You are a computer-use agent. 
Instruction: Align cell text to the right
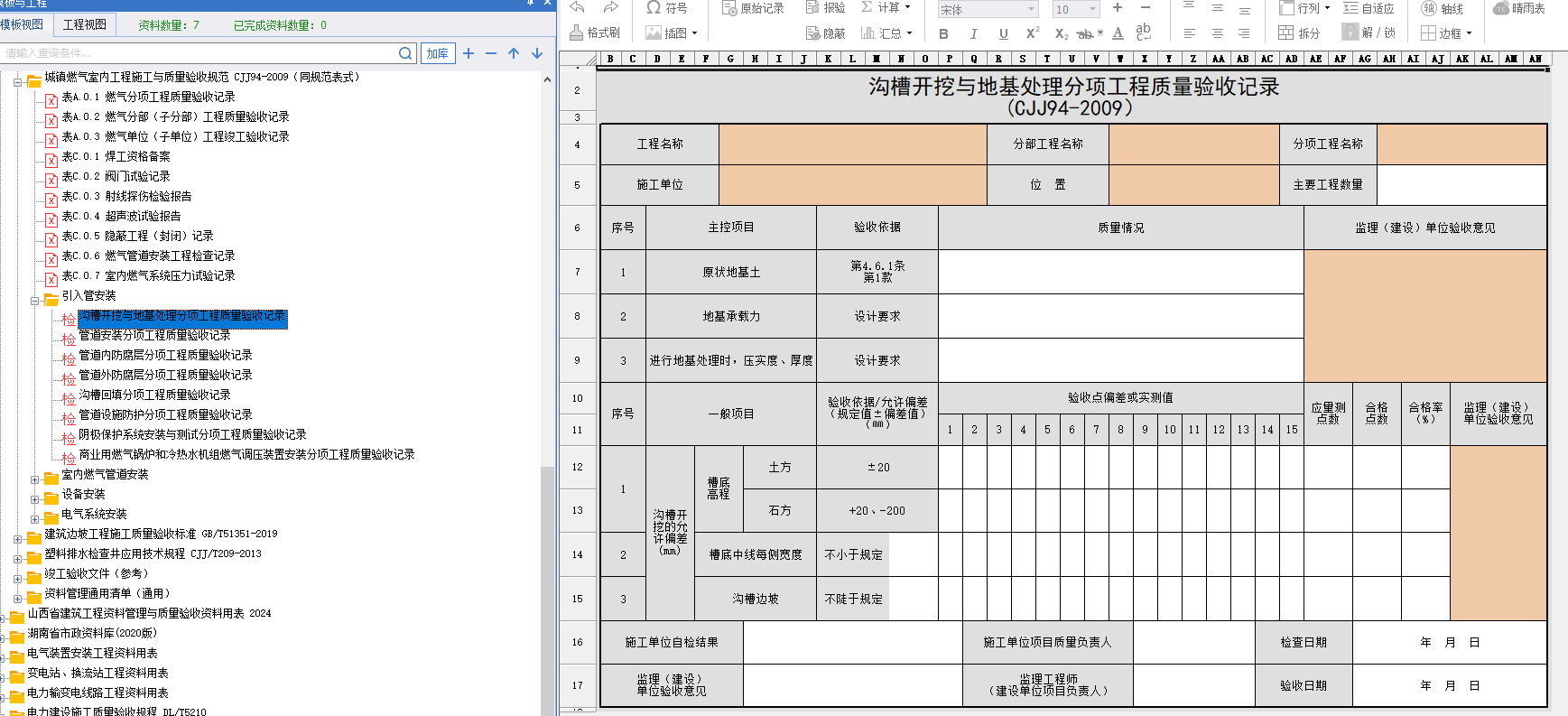point(1244,33)
